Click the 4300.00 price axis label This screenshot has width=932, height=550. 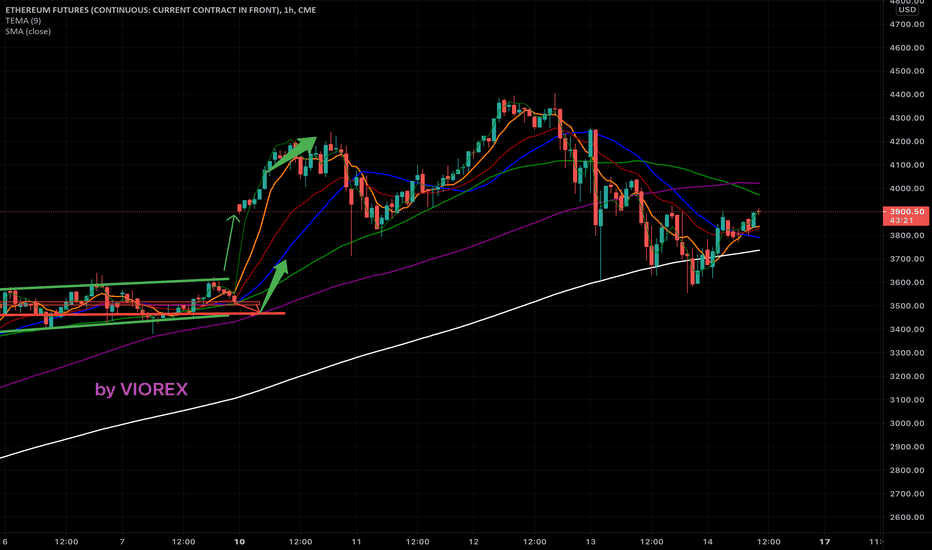pos(907,118)
